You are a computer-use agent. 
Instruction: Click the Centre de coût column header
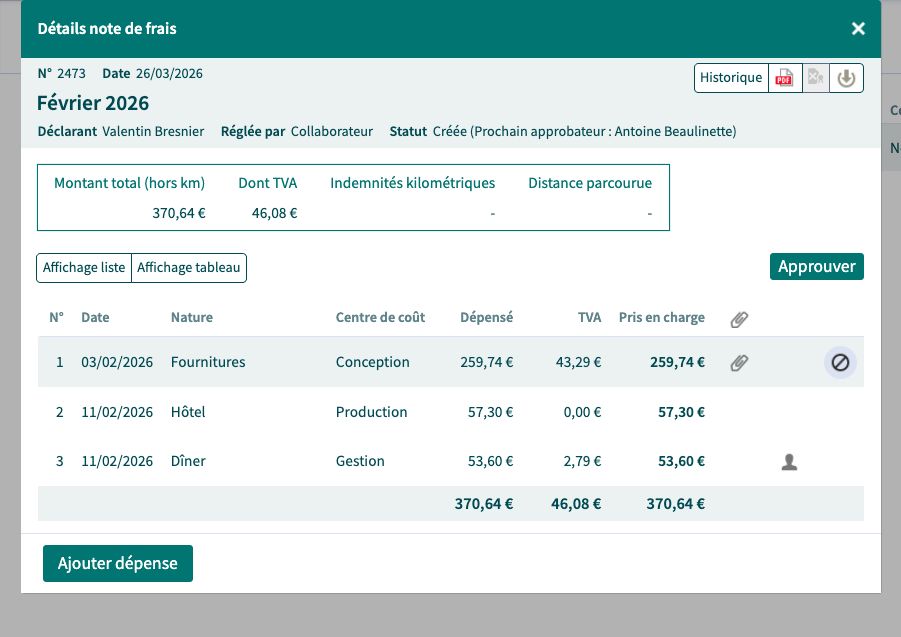coord(380,317)
